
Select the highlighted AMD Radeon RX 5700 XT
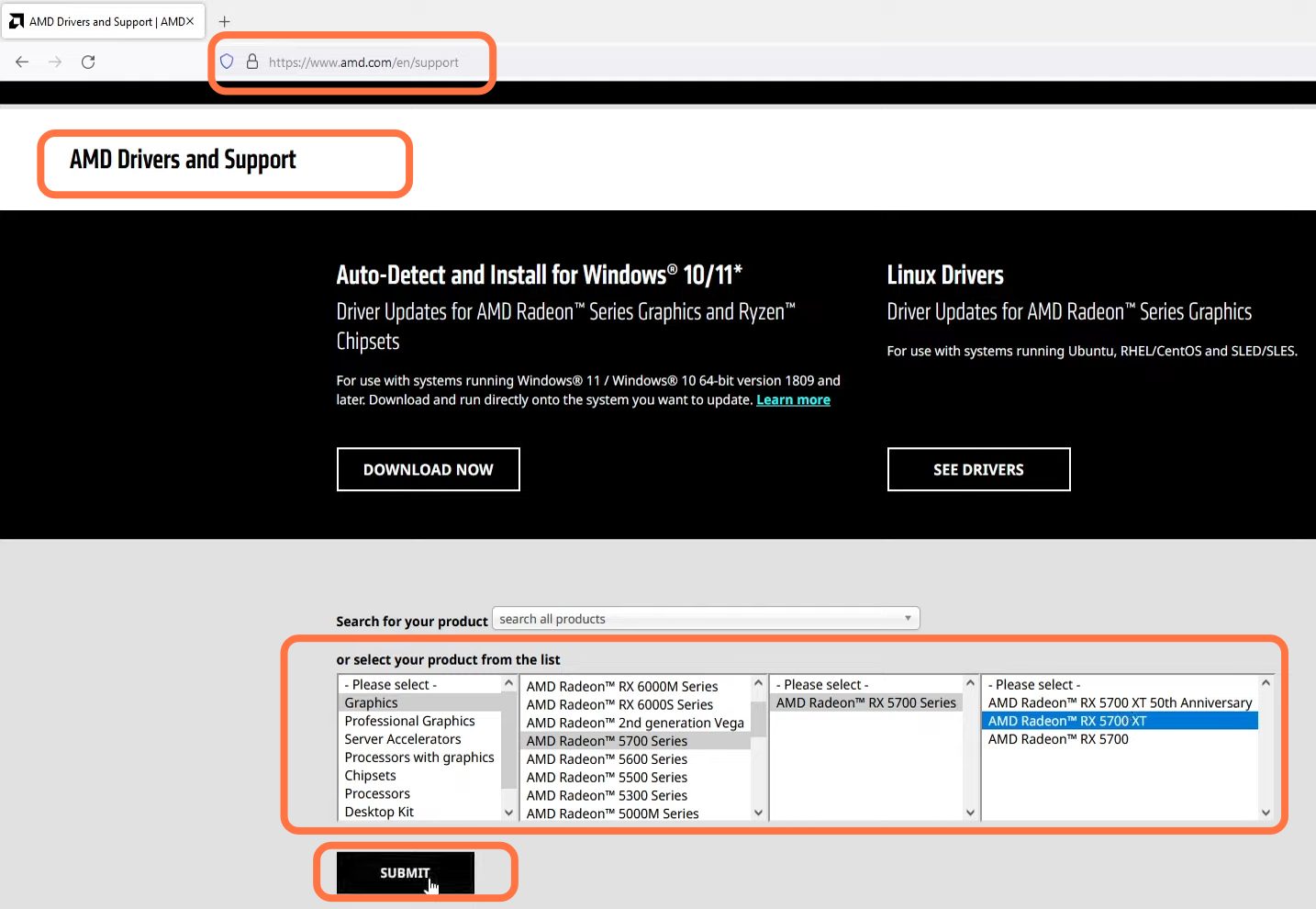click(x=1120, y=721)
